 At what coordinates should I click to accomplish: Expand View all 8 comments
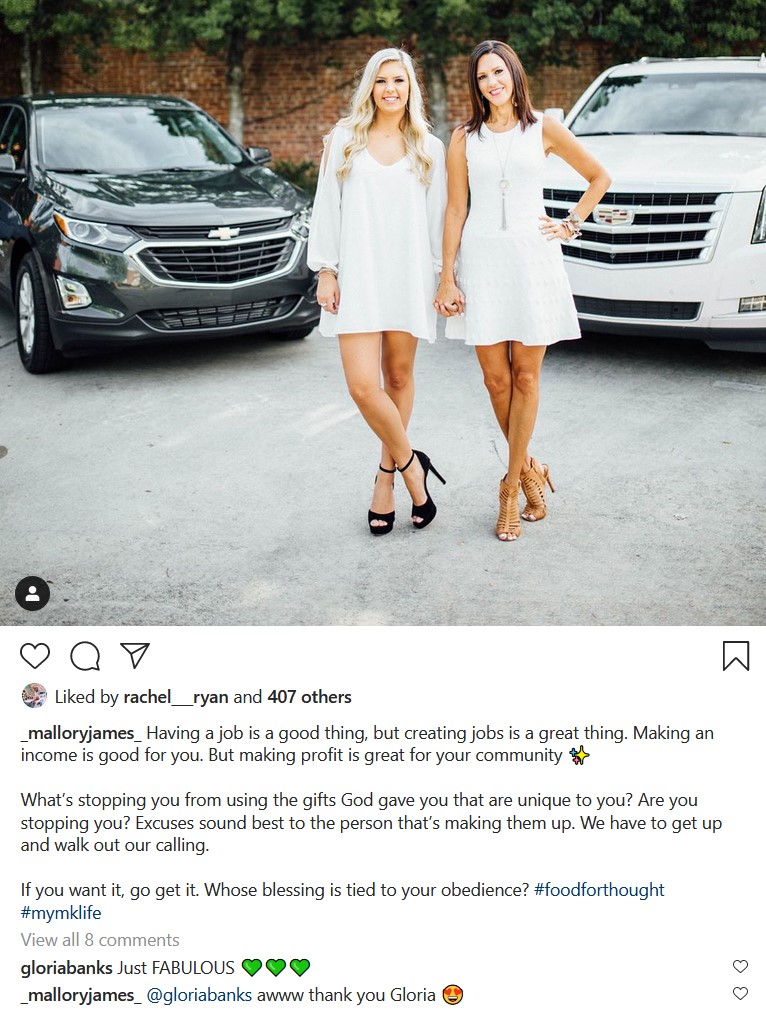coord(100,940)
